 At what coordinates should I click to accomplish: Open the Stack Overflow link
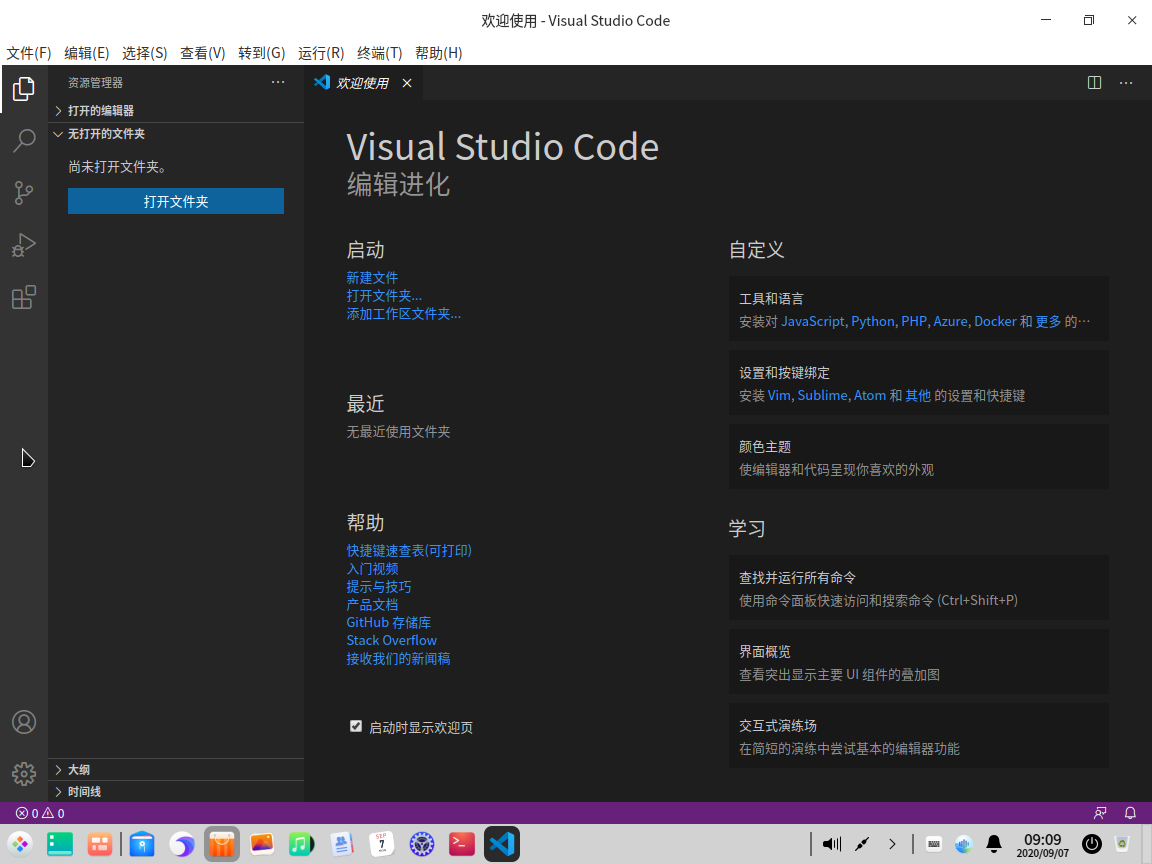pyautogui.click(x=392, y=641)
